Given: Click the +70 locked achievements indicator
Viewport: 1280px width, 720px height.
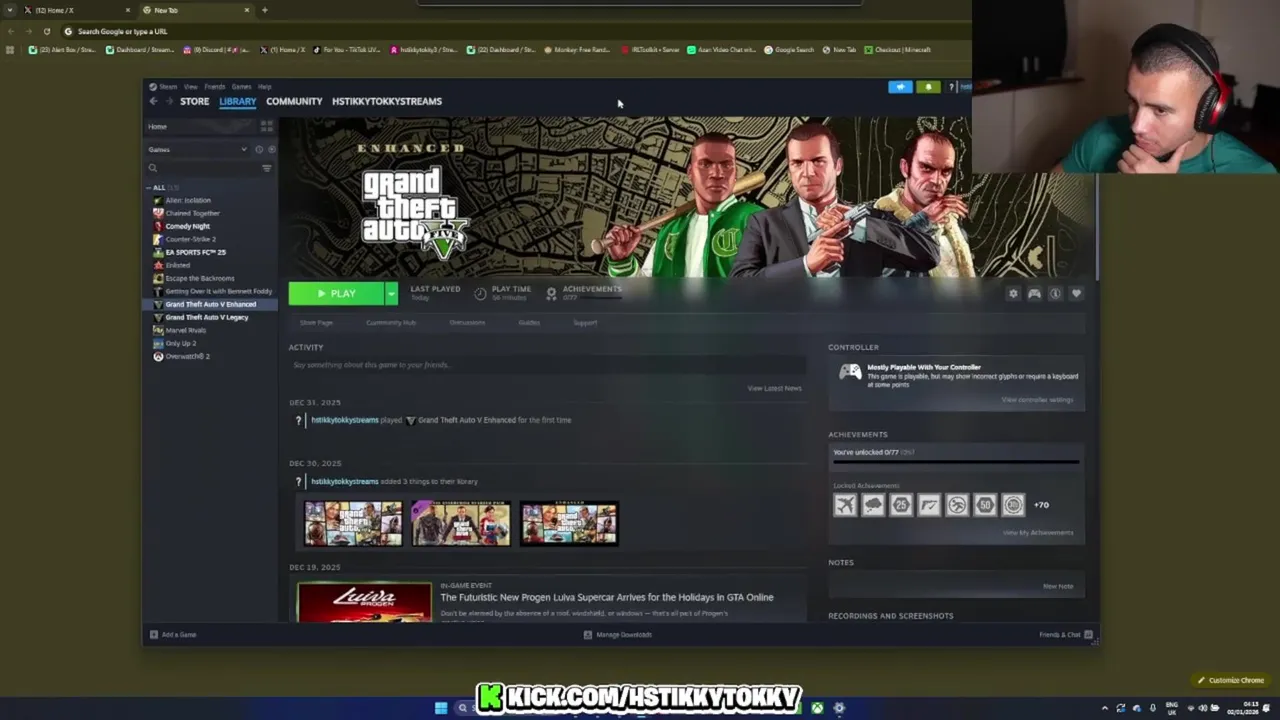Looking at the screenshot, I should 1041,505.
